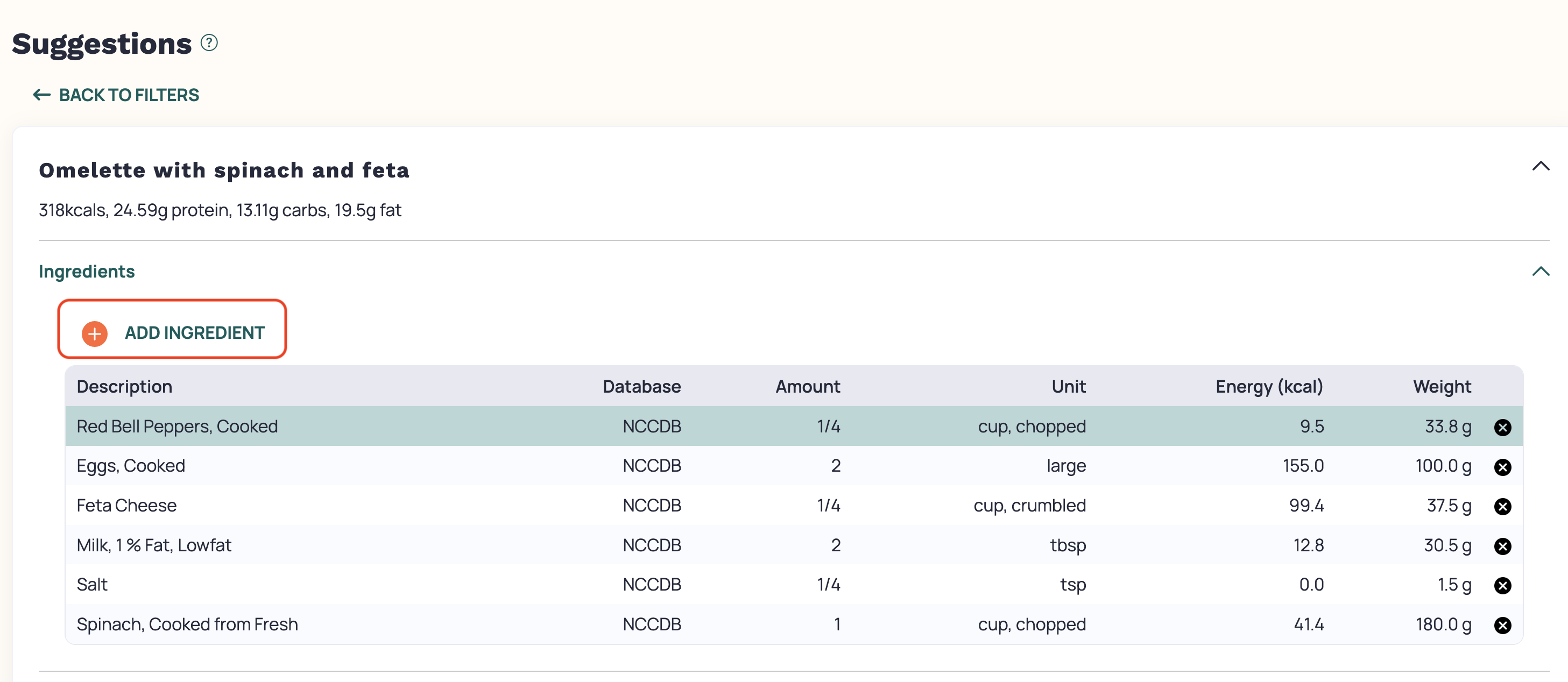Click the 41.4 energy value for Spinach
The image size is (1568, 682).
1308,624
